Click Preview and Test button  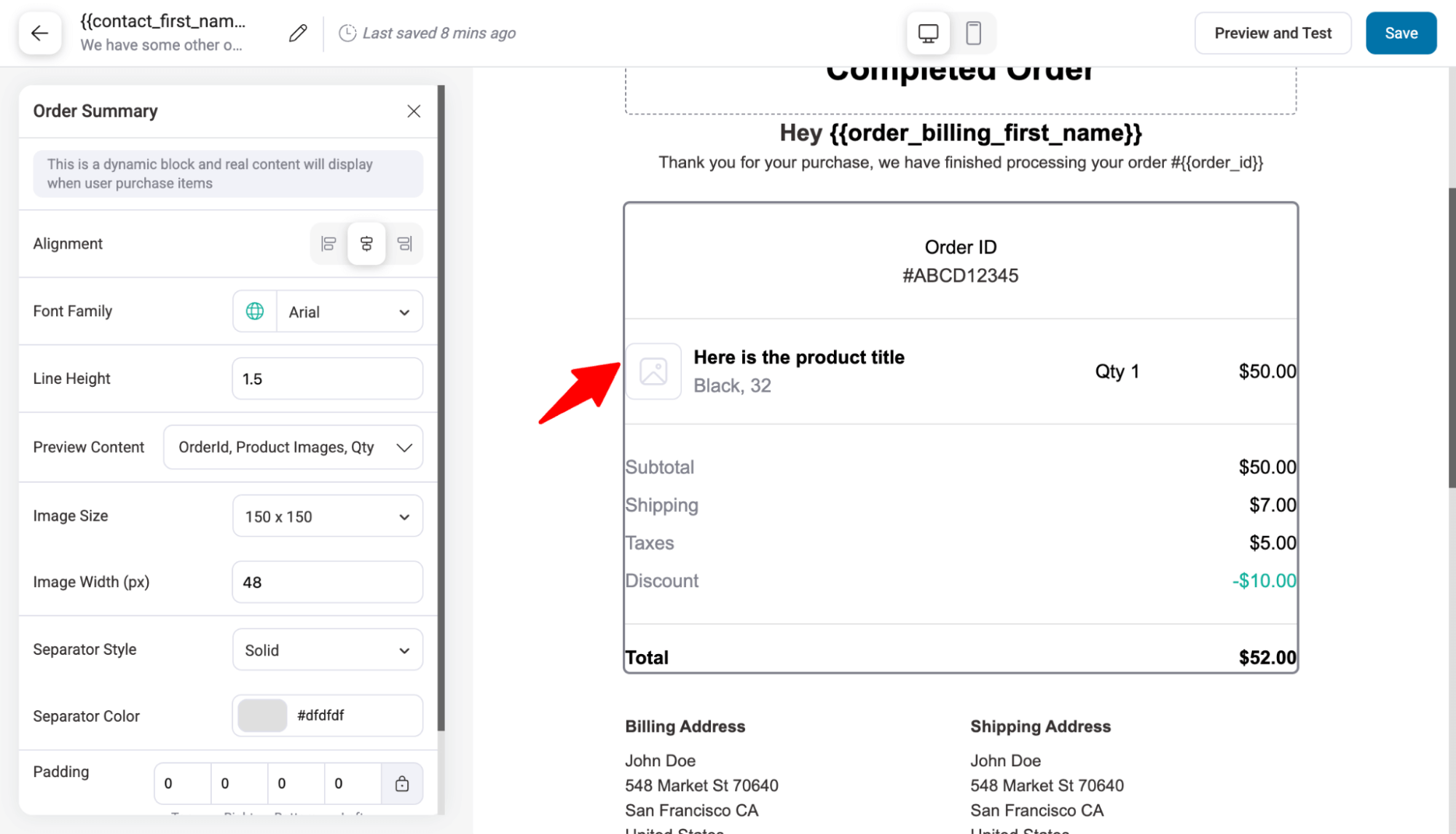click(1273, 33)
